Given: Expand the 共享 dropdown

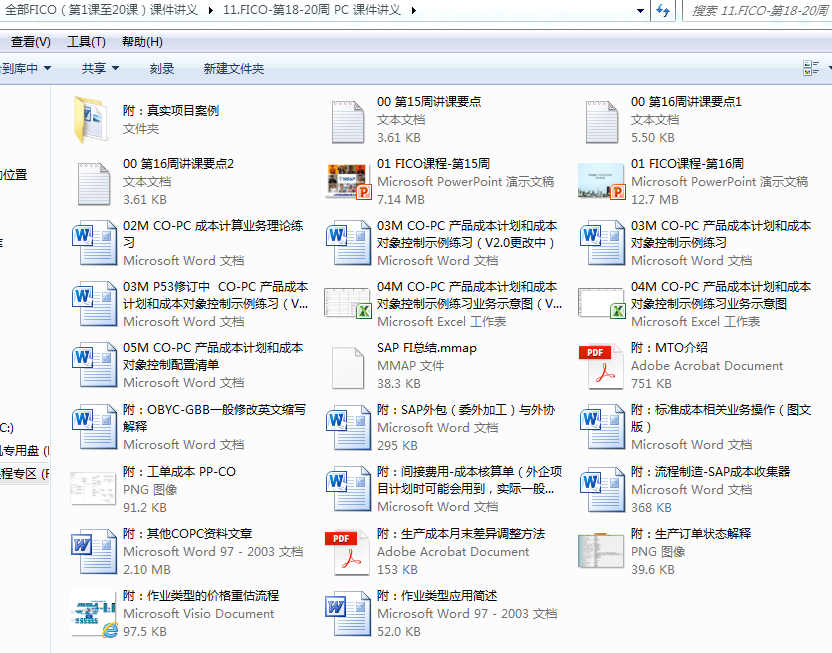Looking at the screenshot, I should click(x=100, y=68).
